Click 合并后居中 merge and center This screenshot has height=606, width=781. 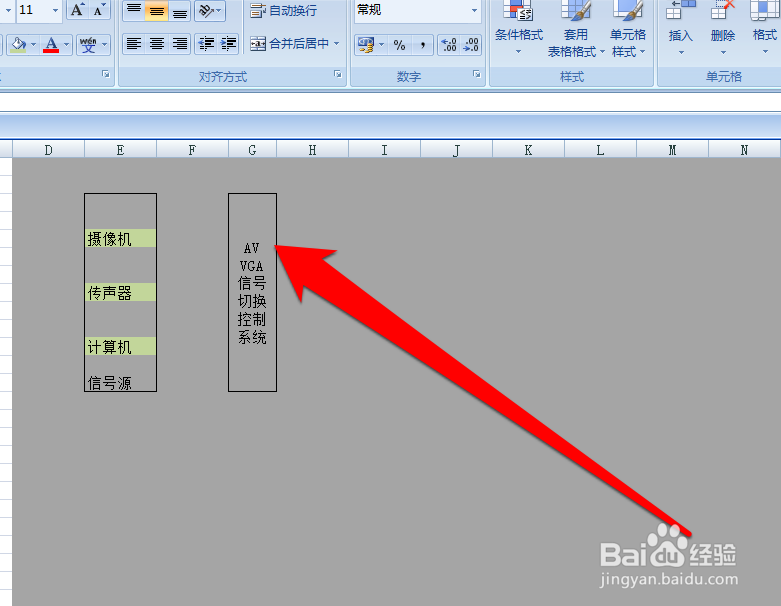289,44
